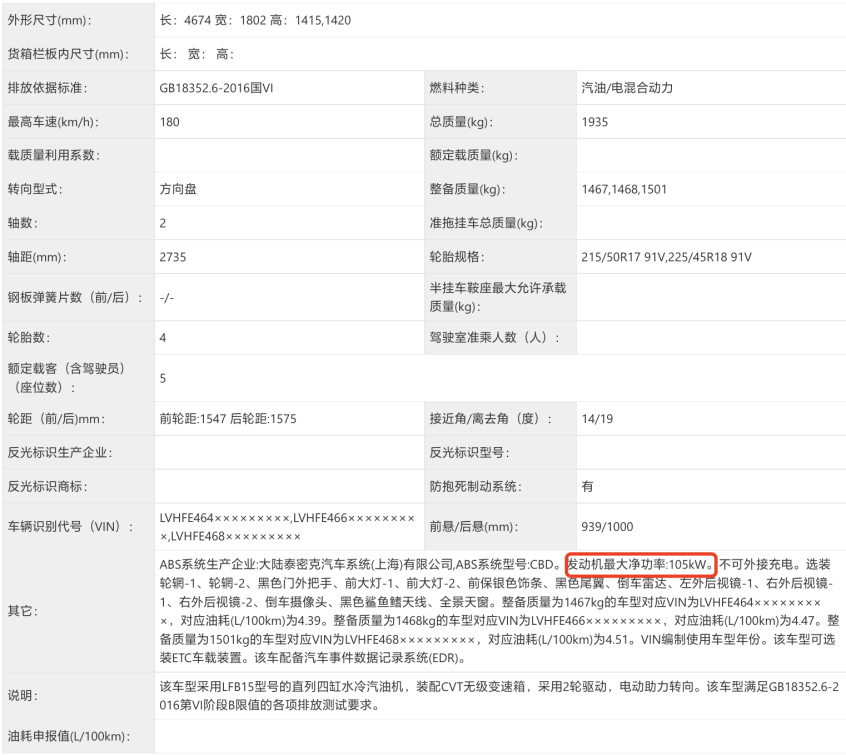Click the 货箱栏板内尺寸(mm) label
The height and width of the screenshot is (755, 846).
pyautogui.click(x=68, y=54)
